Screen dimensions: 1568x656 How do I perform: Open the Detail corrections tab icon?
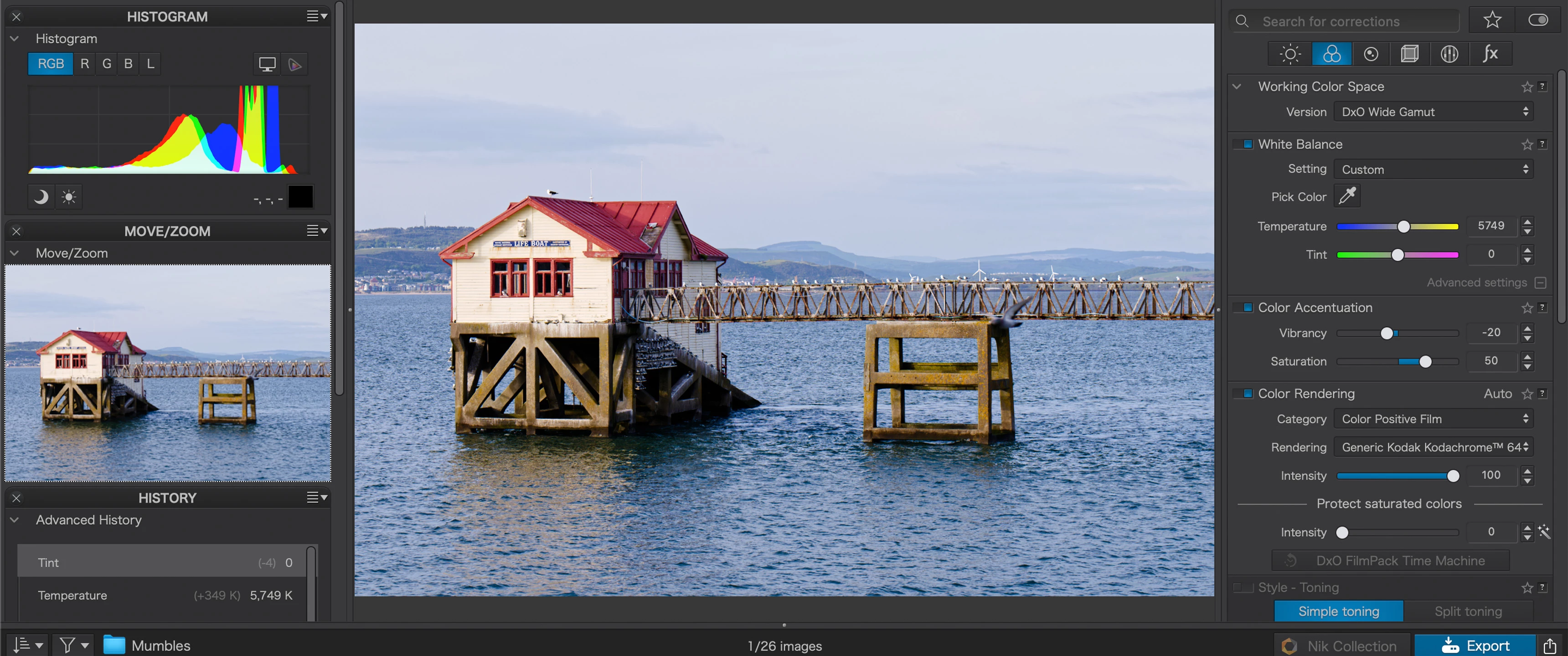coord(1371,54)
